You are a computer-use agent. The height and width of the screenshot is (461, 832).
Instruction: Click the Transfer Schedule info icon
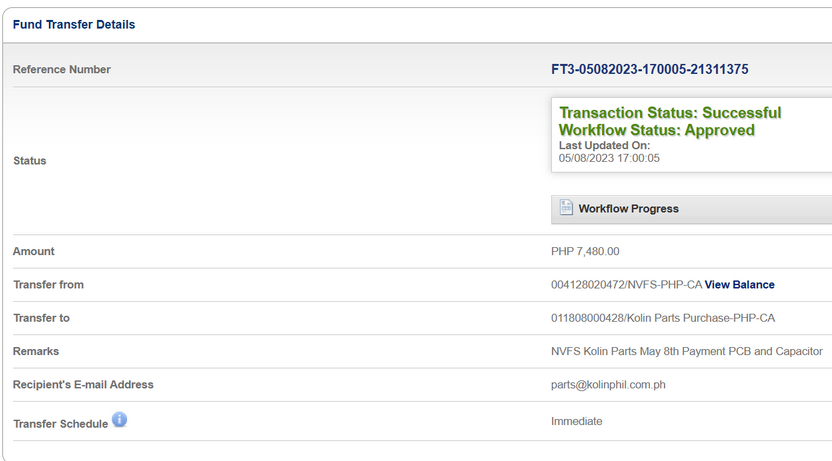click(119, 420)
